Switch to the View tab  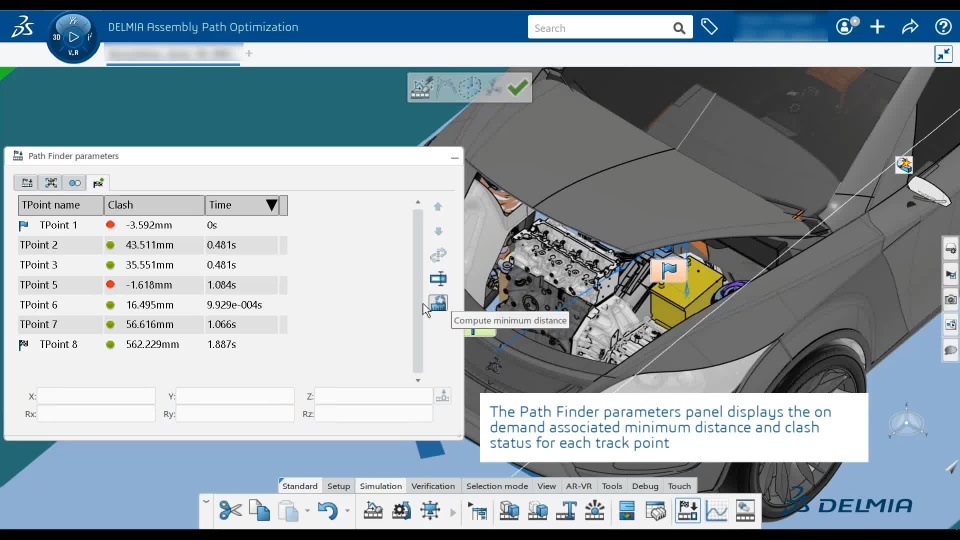coord(546,486)
